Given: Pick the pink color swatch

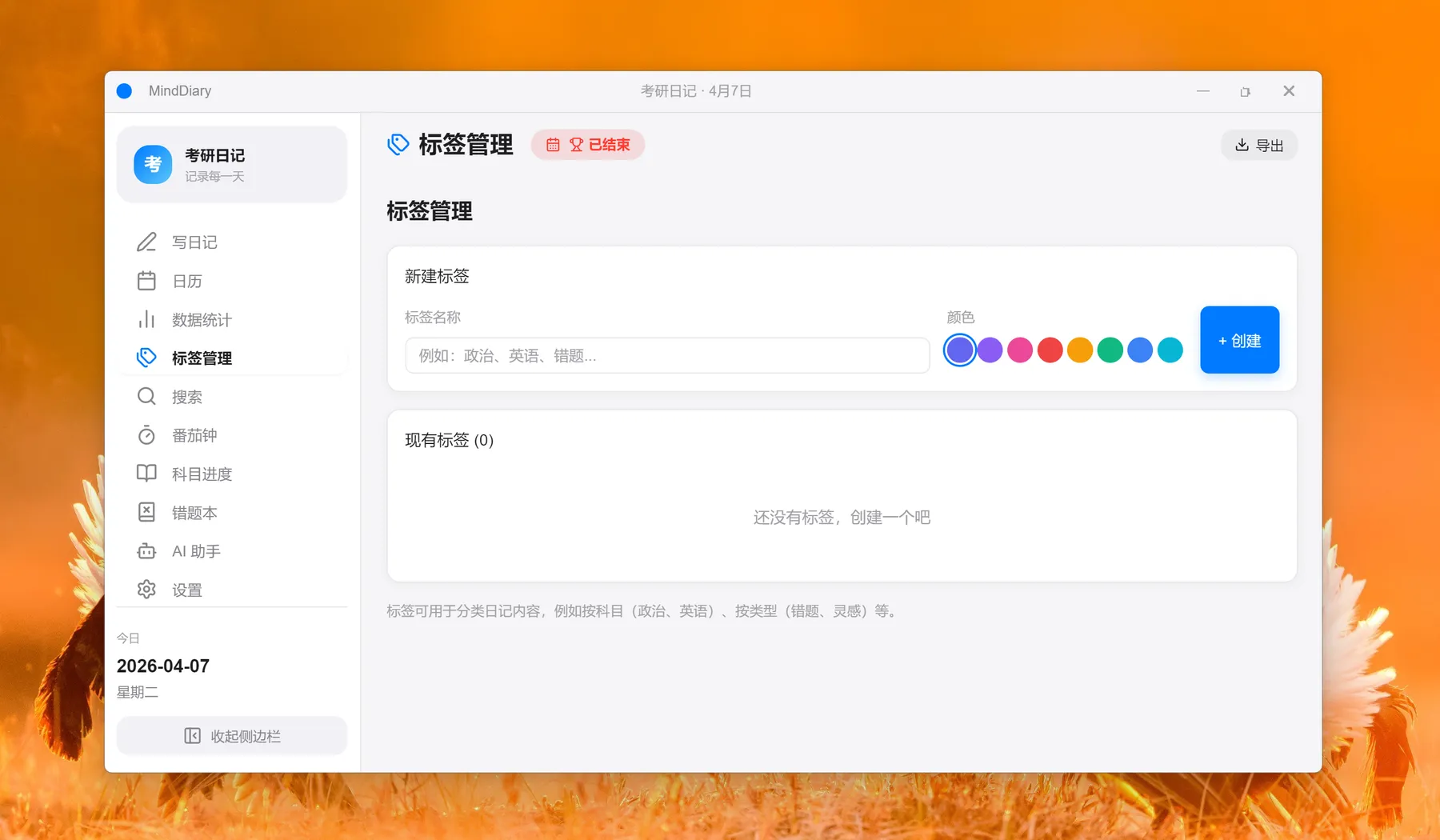Looking at the screenshot, I should [x=1019, y=350].
